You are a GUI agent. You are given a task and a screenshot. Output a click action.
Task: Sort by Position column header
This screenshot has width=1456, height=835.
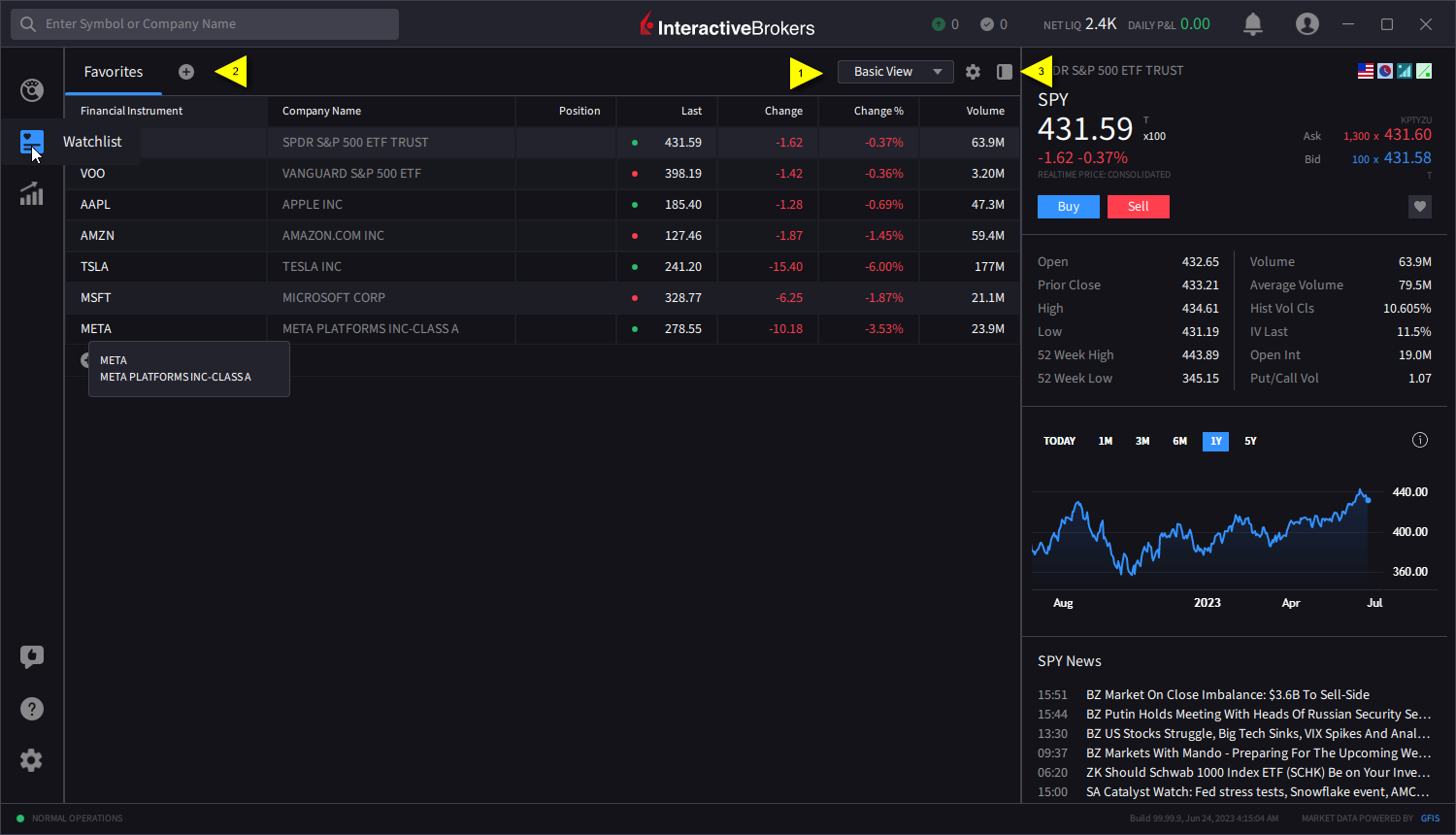pos(579,111)
